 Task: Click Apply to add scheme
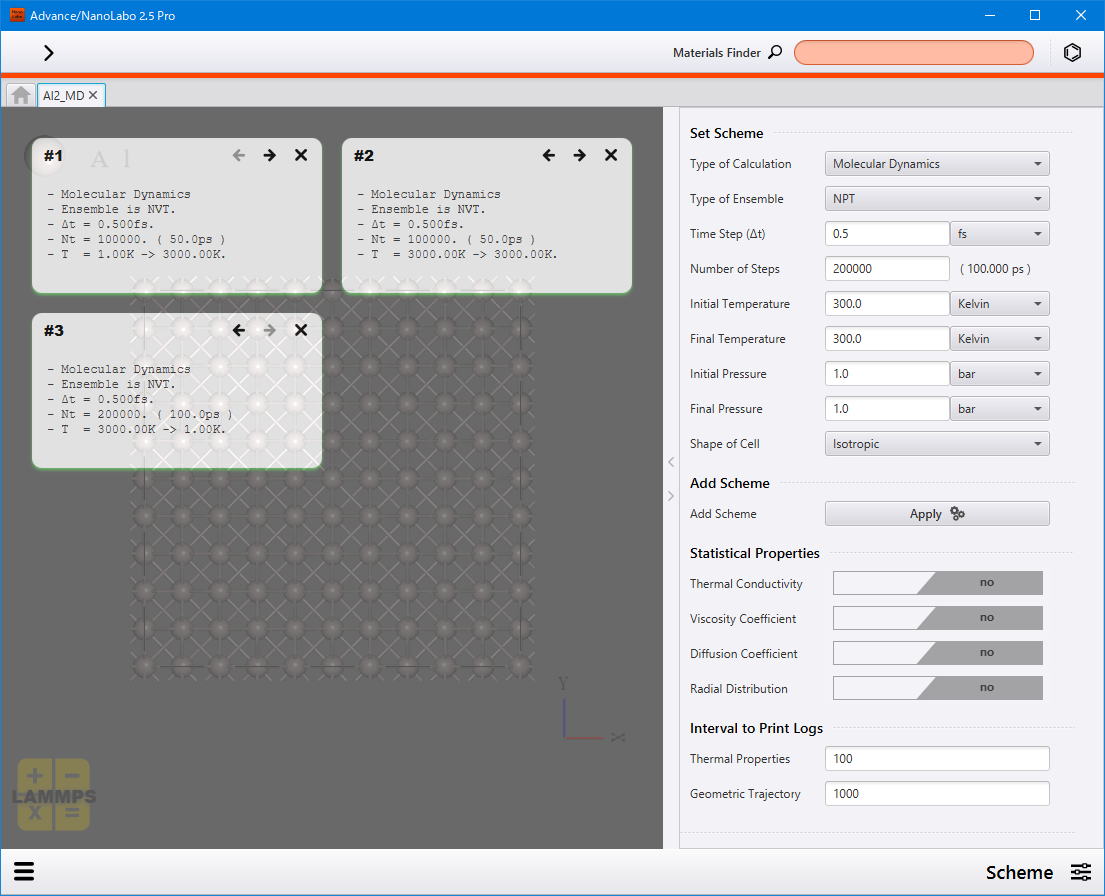937,513
